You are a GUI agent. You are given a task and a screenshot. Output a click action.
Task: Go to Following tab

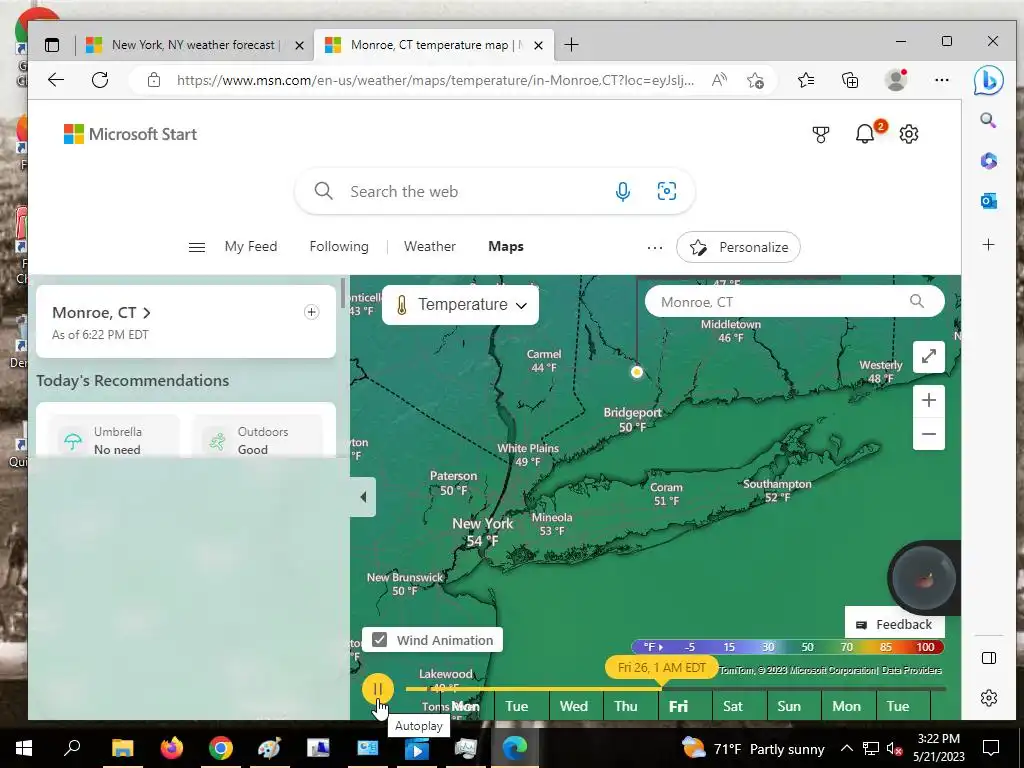[339, 246]
